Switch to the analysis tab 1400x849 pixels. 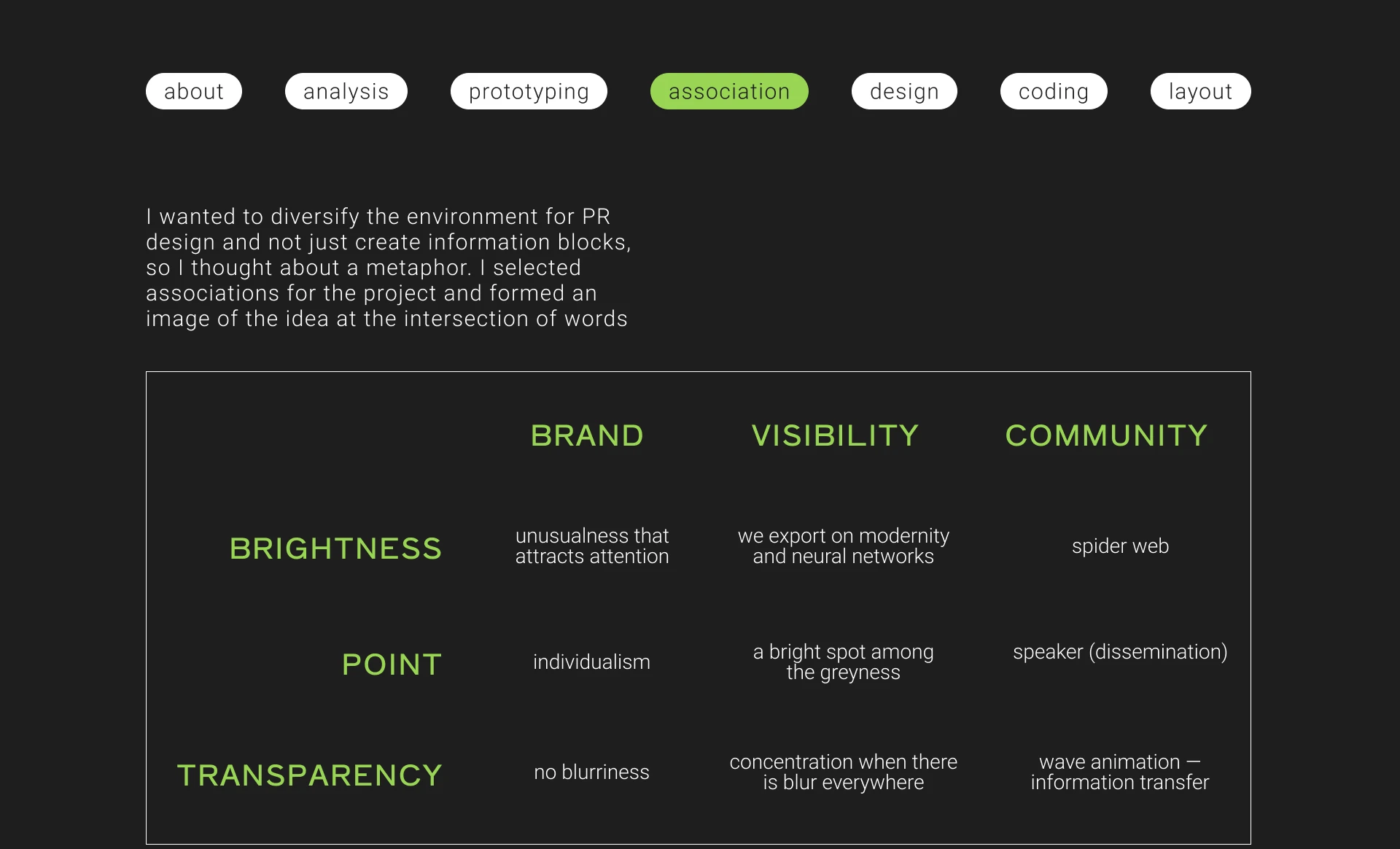(346, 91)
